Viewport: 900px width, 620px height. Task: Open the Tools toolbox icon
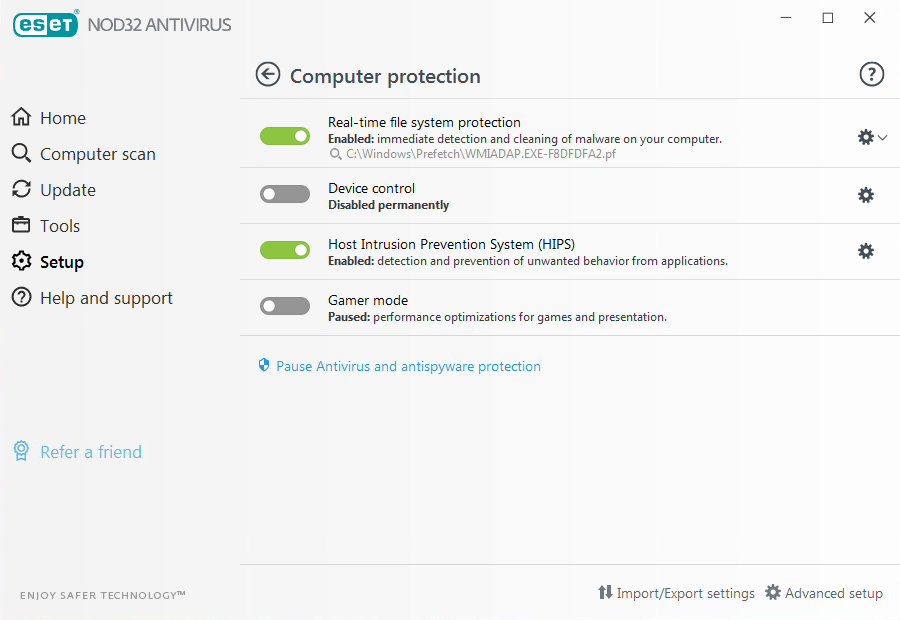pos(20,225)
